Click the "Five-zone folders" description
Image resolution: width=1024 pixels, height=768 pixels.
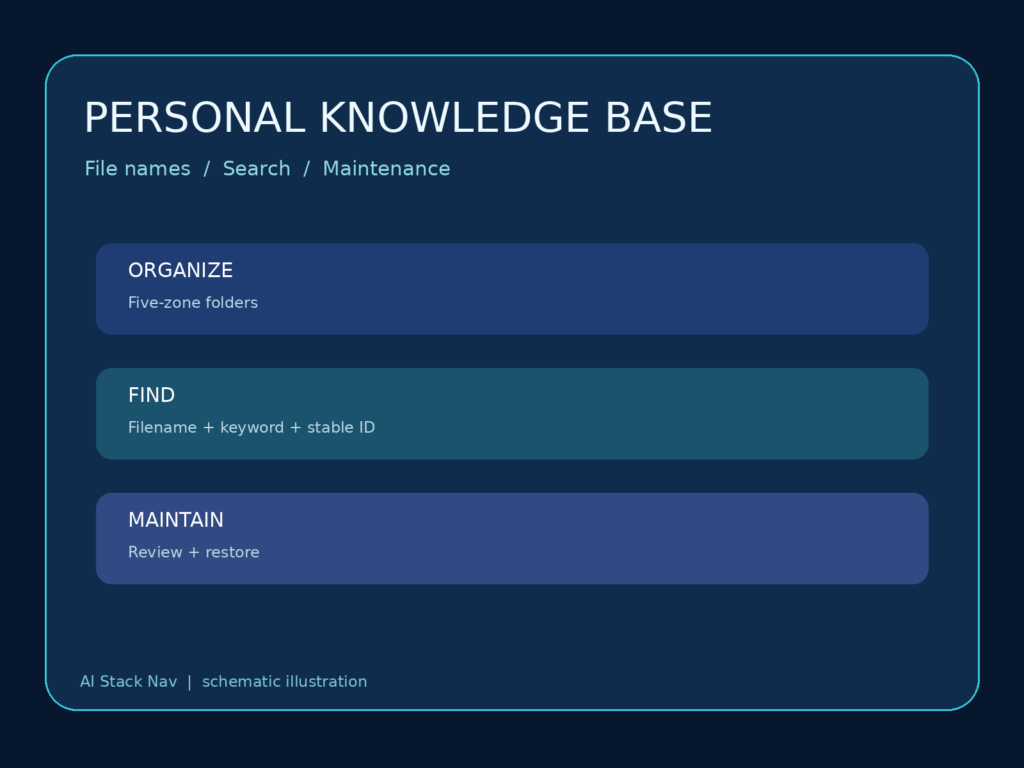[x=193, y=302]
